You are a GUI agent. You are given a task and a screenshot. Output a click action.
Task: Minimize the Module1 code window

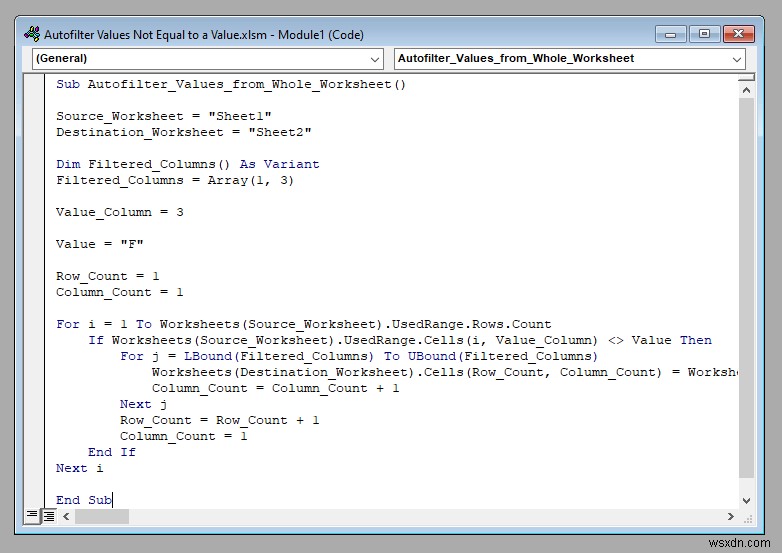pos(671,34)
